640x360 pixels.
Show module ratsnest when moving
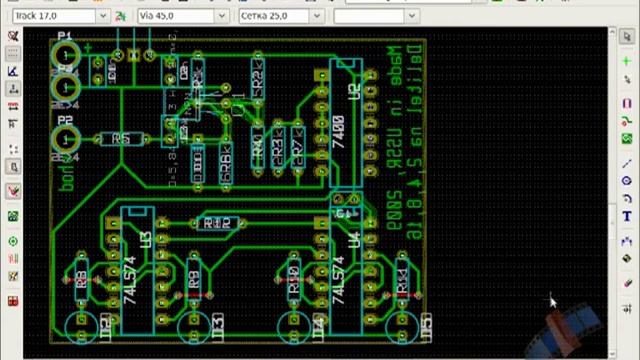(13, 167)
